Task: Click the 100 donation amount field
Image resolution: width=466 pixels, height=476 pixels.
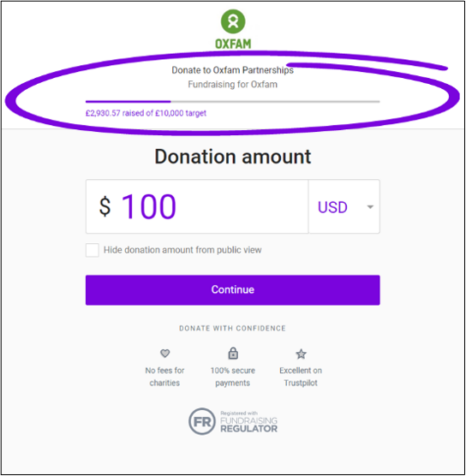Action: [x=197, y=207]
